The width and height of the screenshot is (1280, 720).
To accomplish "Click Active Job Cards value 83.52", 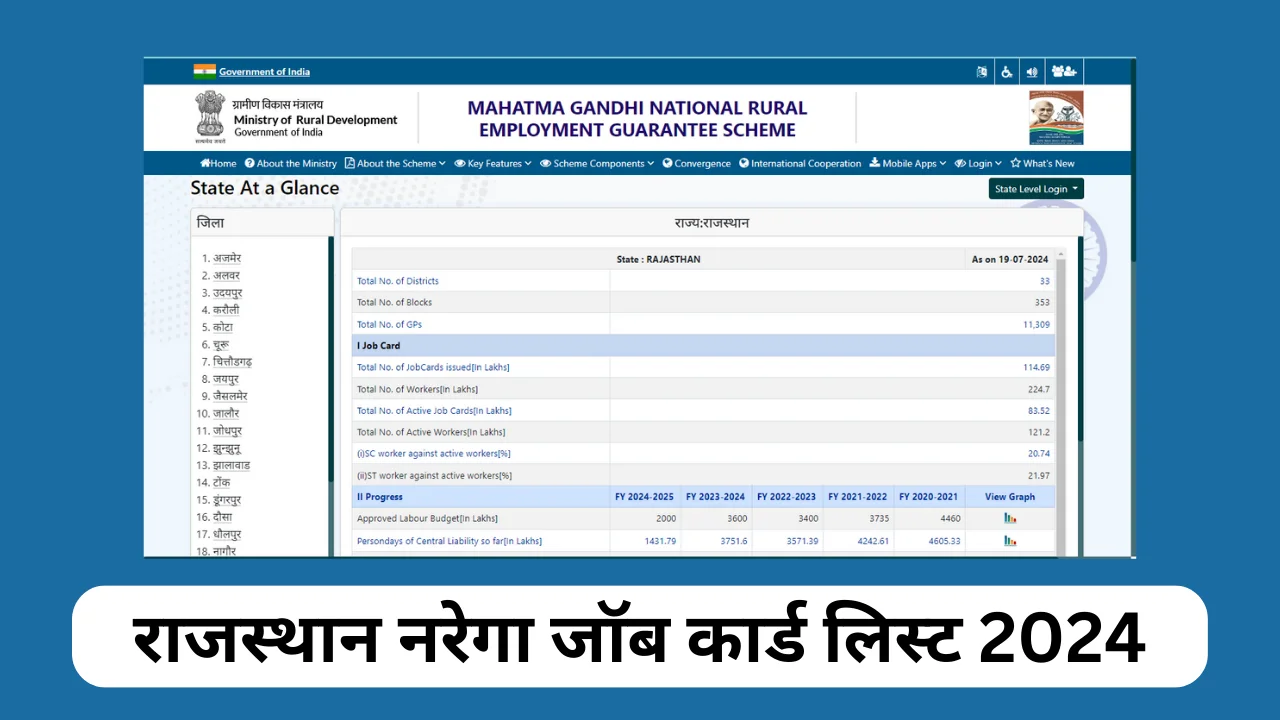I will [x=1039, y=411].
